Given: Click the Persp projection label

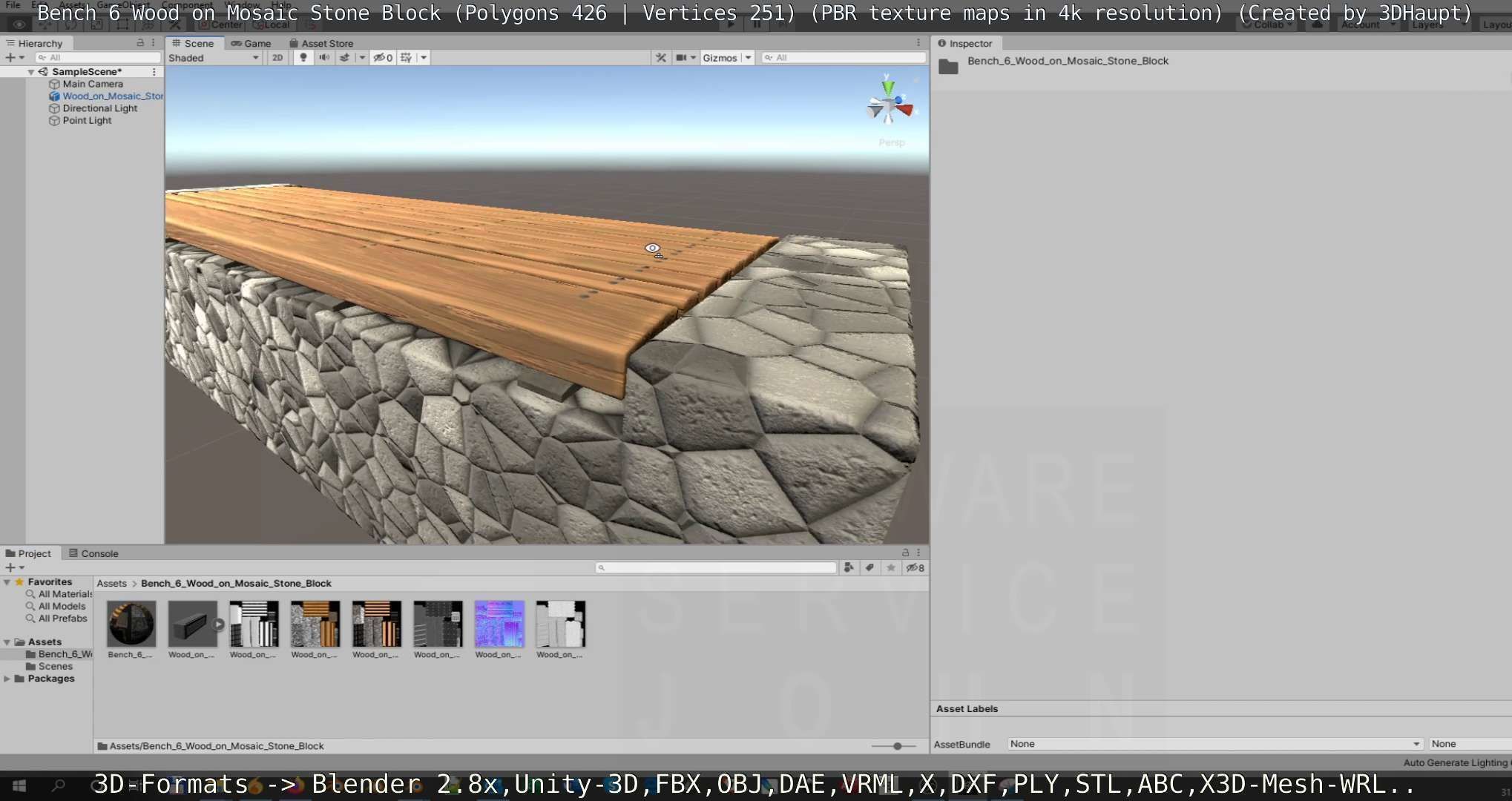Looking at the screenshot, I should (892, 142).
